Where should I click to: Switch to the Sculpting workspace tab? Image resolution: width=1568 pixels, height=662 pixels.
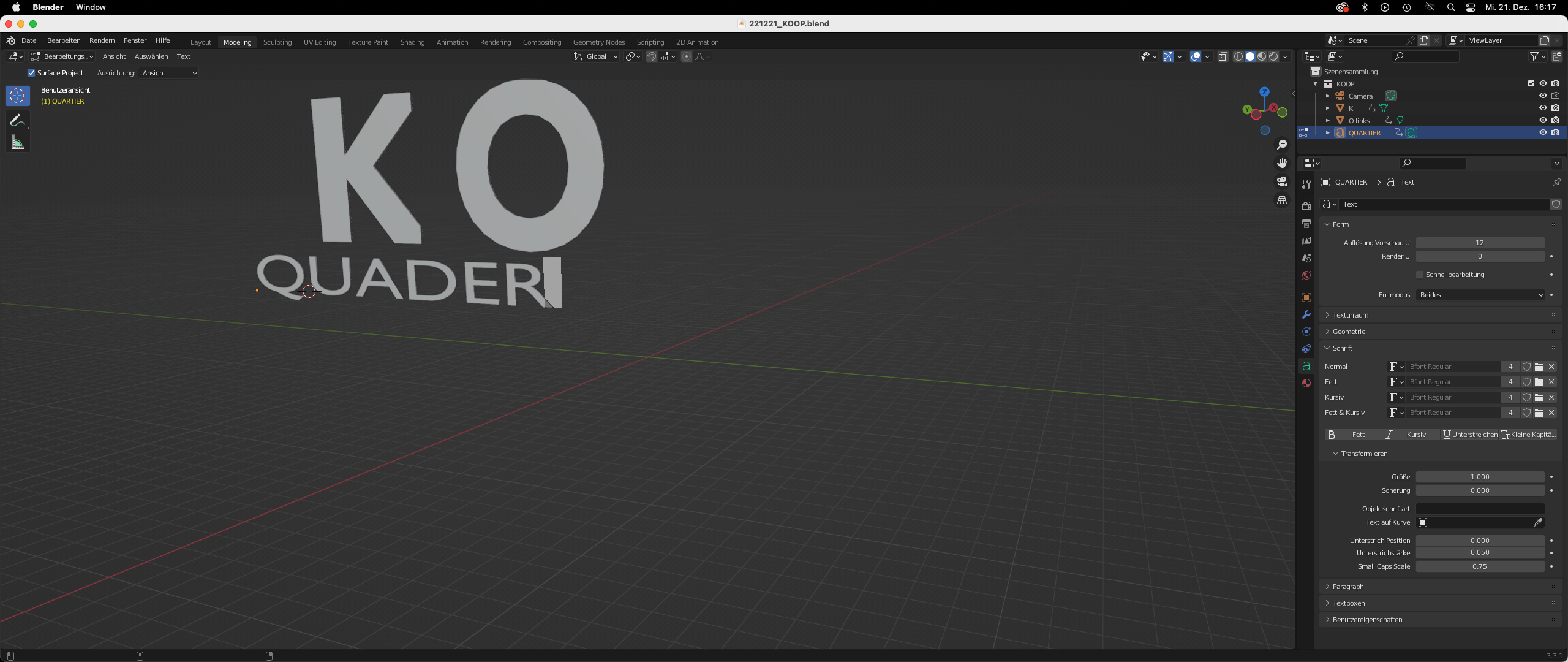click(277, 42)
